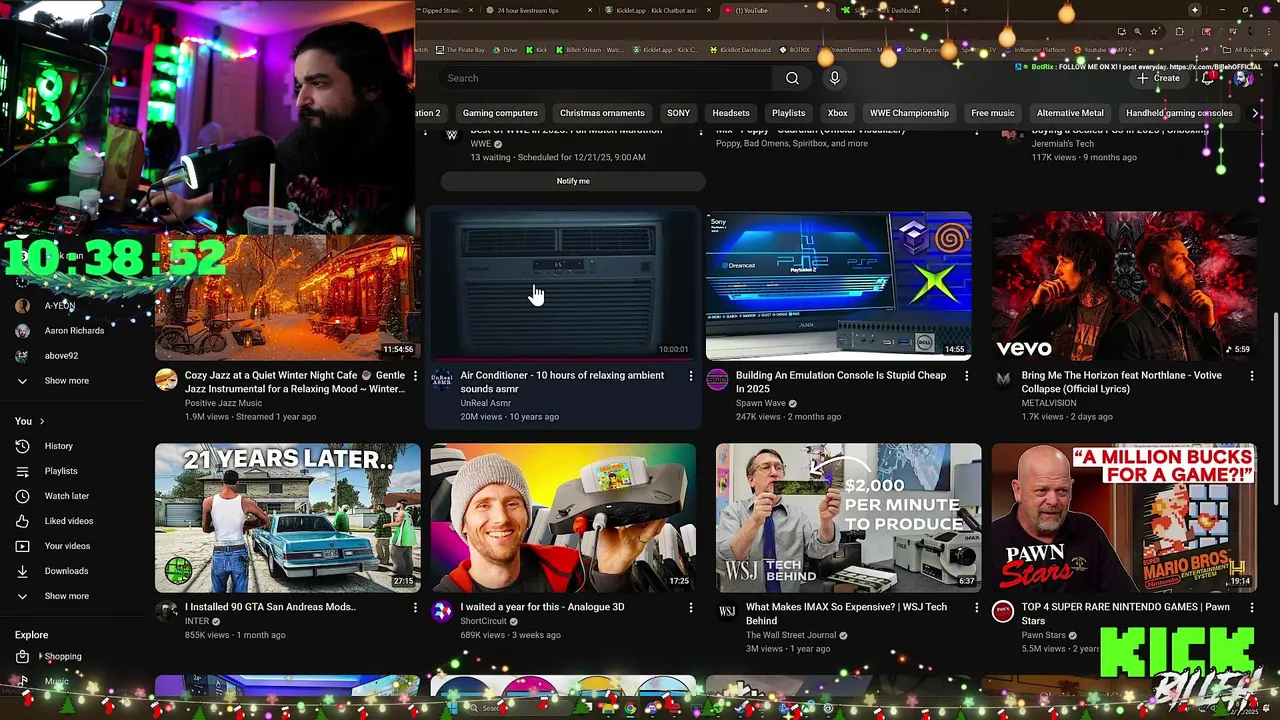Filter by Christmas ornaments chip
The width and height of the screenshot is (1280, 720).
[x=602, y=113]
